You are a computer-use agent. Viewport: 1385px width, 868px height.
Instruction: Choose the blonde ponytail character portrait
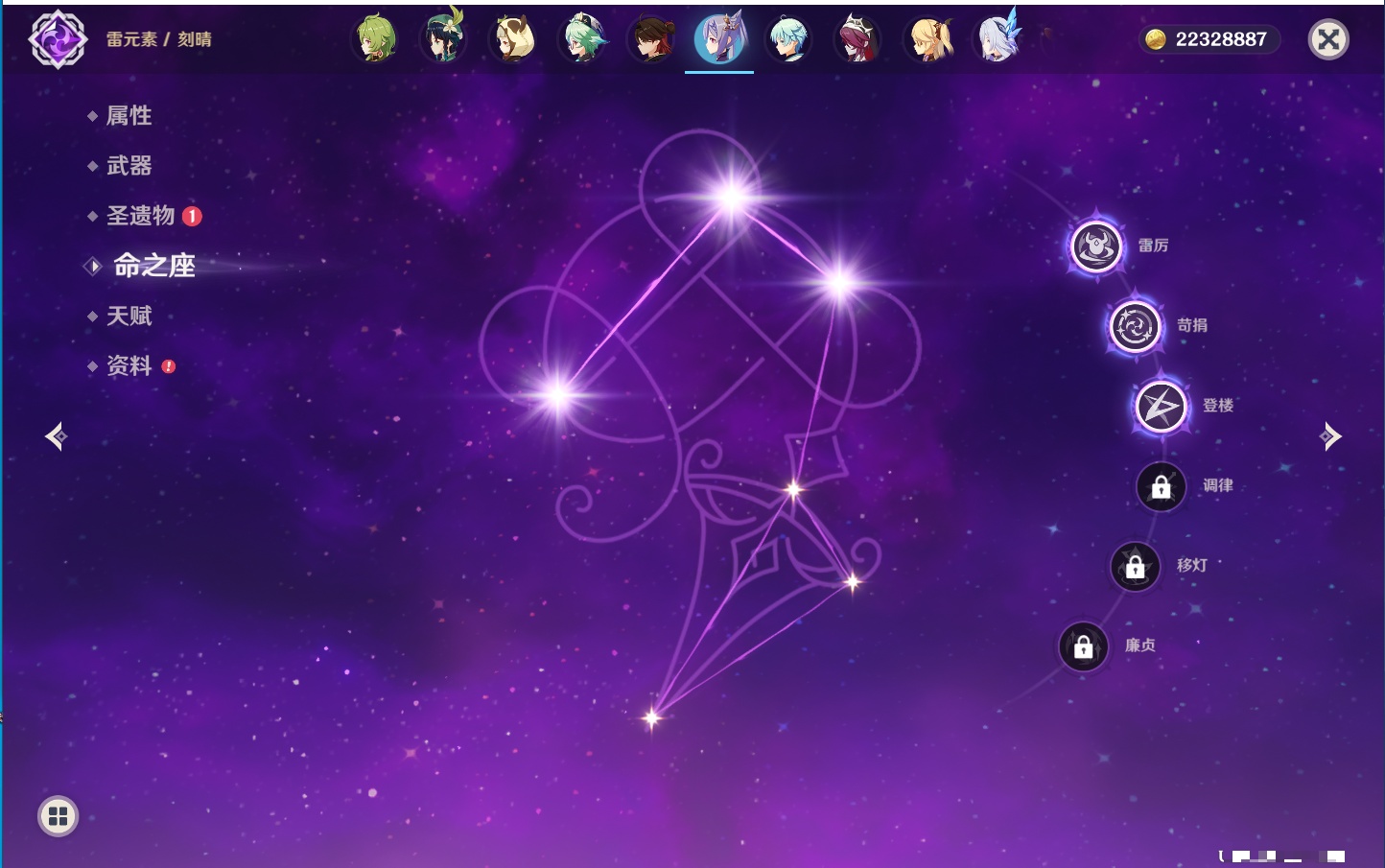pos(928,39)
